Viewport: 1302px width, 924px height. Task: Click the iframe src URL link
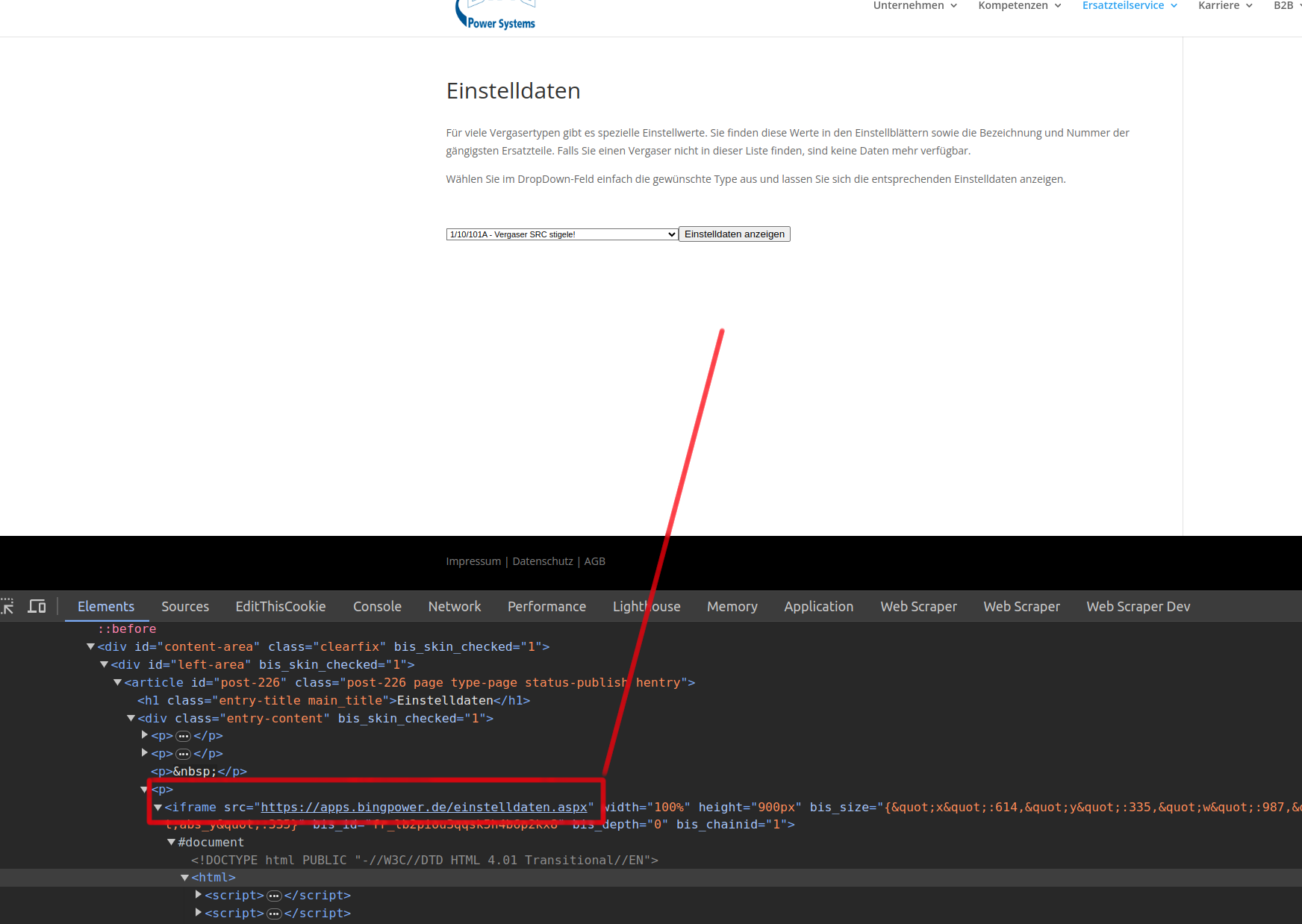click(423, 808)
